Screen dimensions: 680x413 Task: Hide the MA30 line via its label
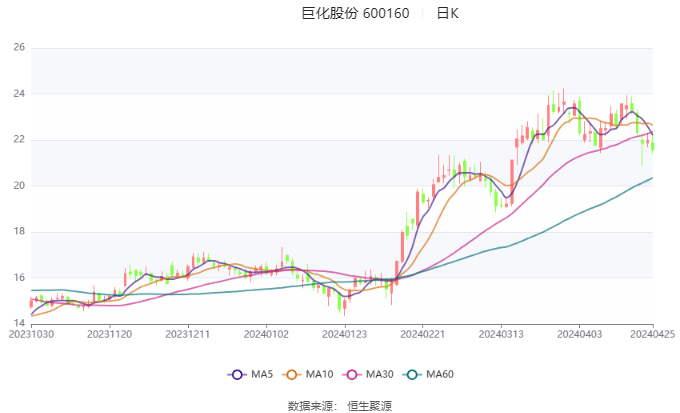click(379, 374)
